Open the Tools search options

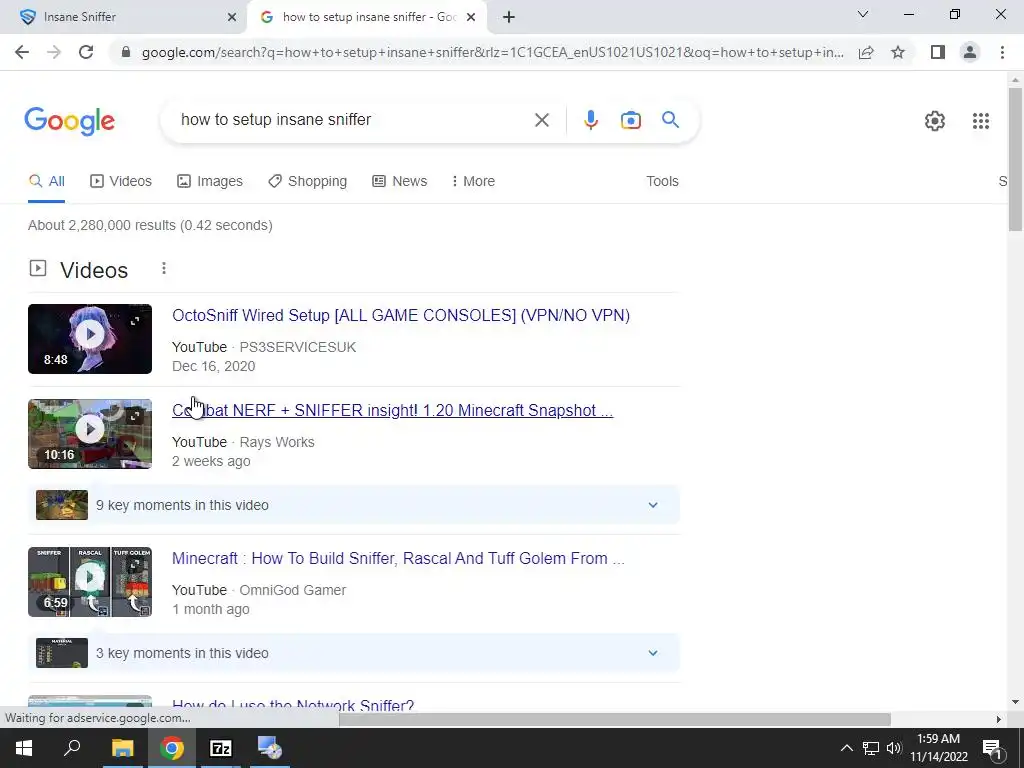662,182
